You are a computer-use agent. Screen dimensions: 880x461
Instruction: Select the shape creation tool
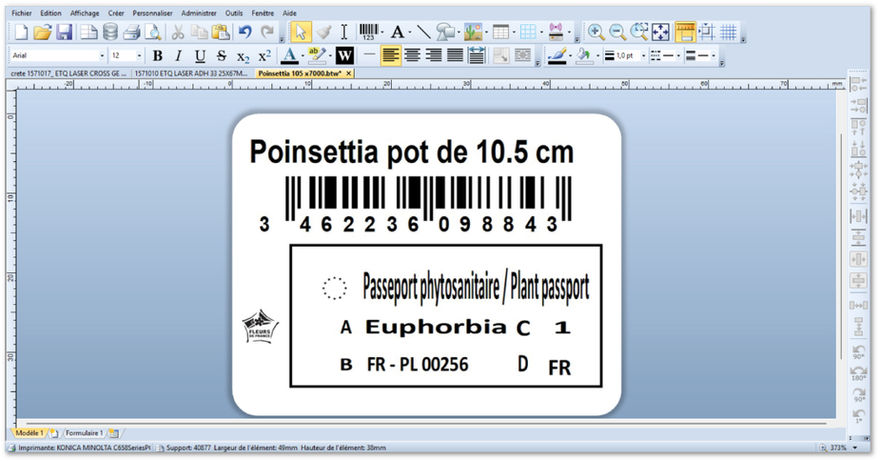pyautogui.click(x=445, y=32)
